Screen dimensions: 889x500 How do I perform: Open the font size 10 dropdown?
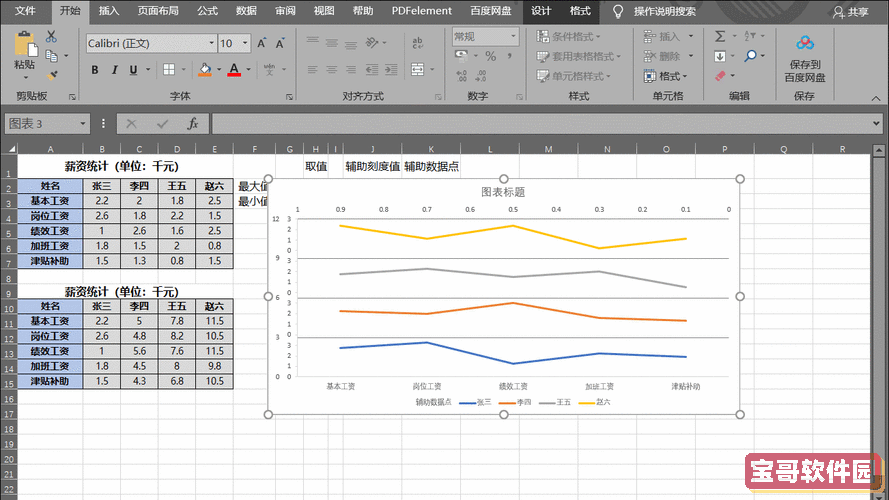tap(245, 44)
